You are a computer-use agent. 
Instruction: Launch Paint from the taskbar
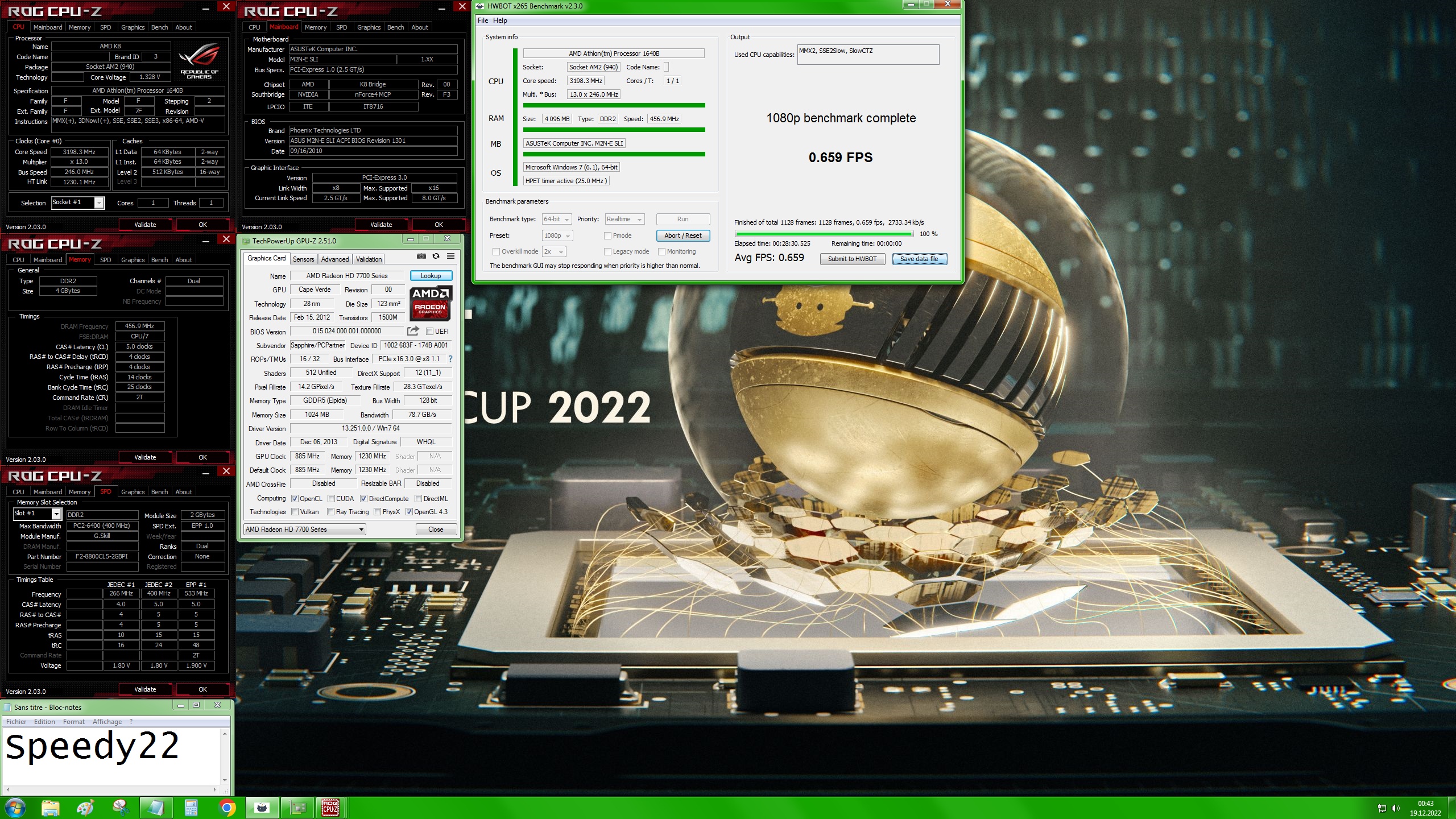pyautogui.click(x=85, y=808)
